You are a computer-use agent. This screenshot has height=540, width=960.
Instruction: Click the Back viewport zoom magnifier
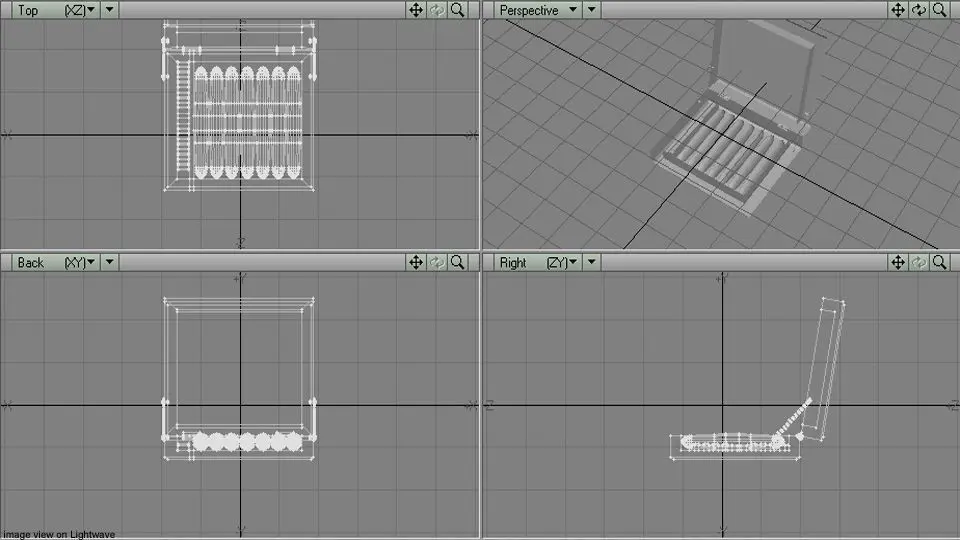point(457,262)
